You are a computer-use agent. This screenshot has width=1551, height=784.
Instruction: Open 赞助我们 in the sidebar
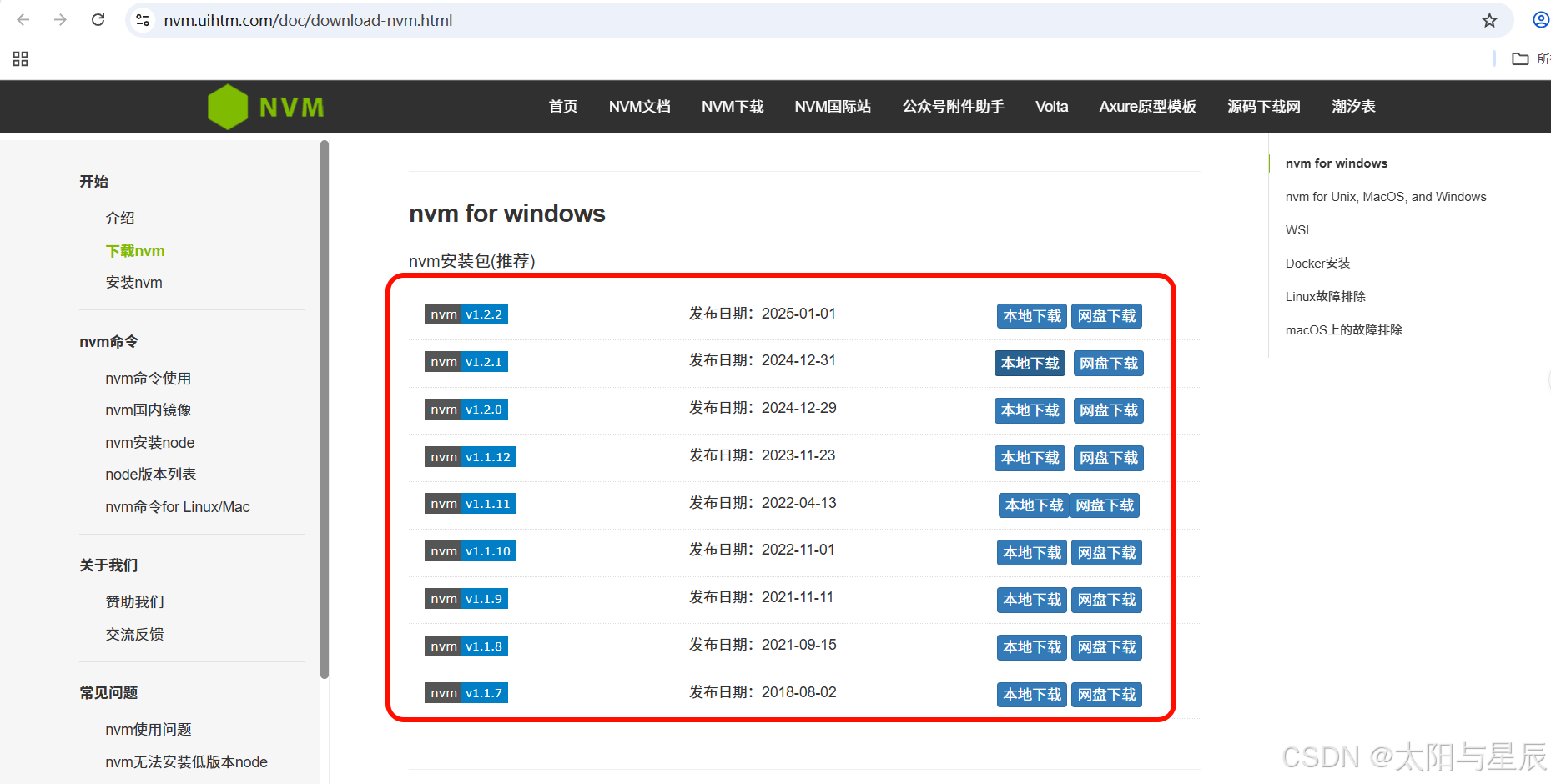point(134,602)
